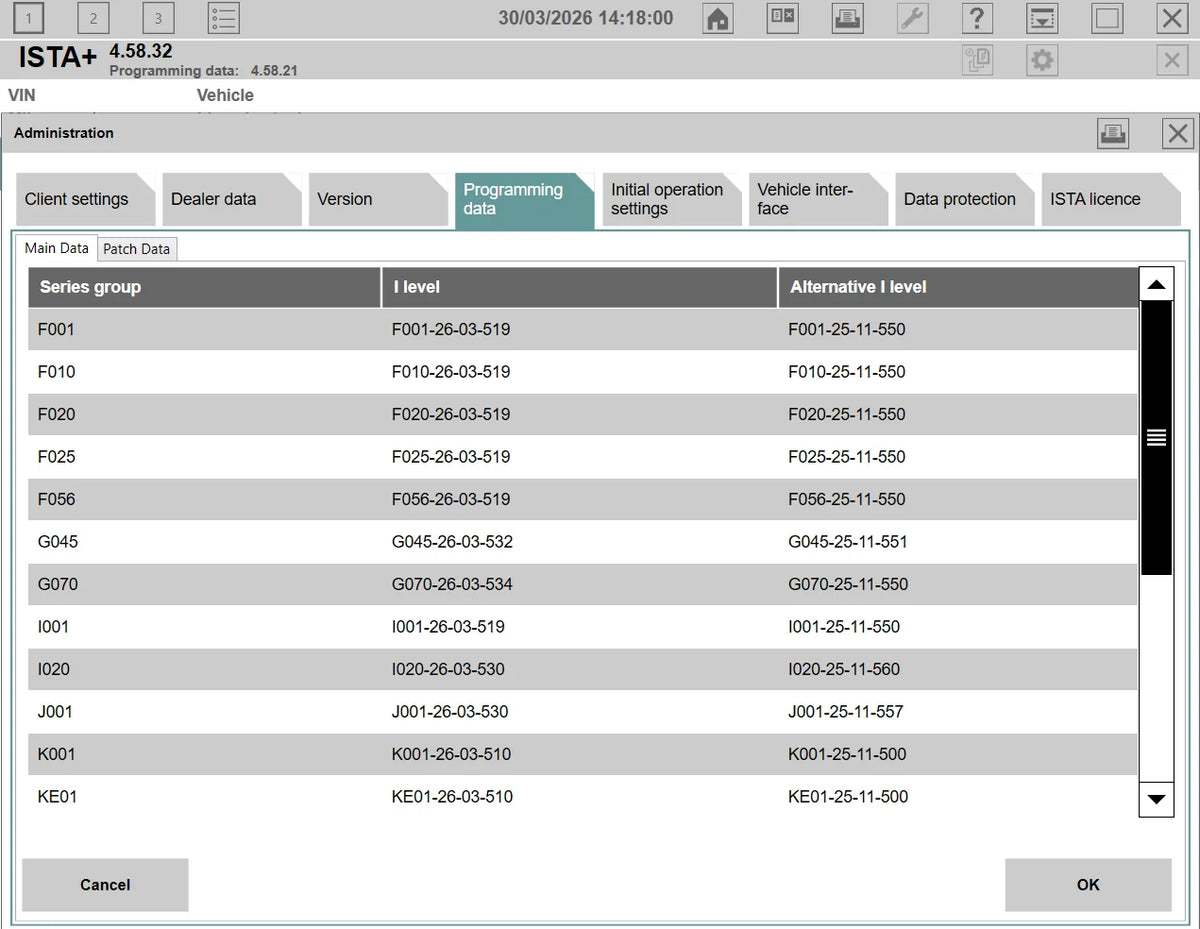Click the VIN label in header

coord(22,95)
